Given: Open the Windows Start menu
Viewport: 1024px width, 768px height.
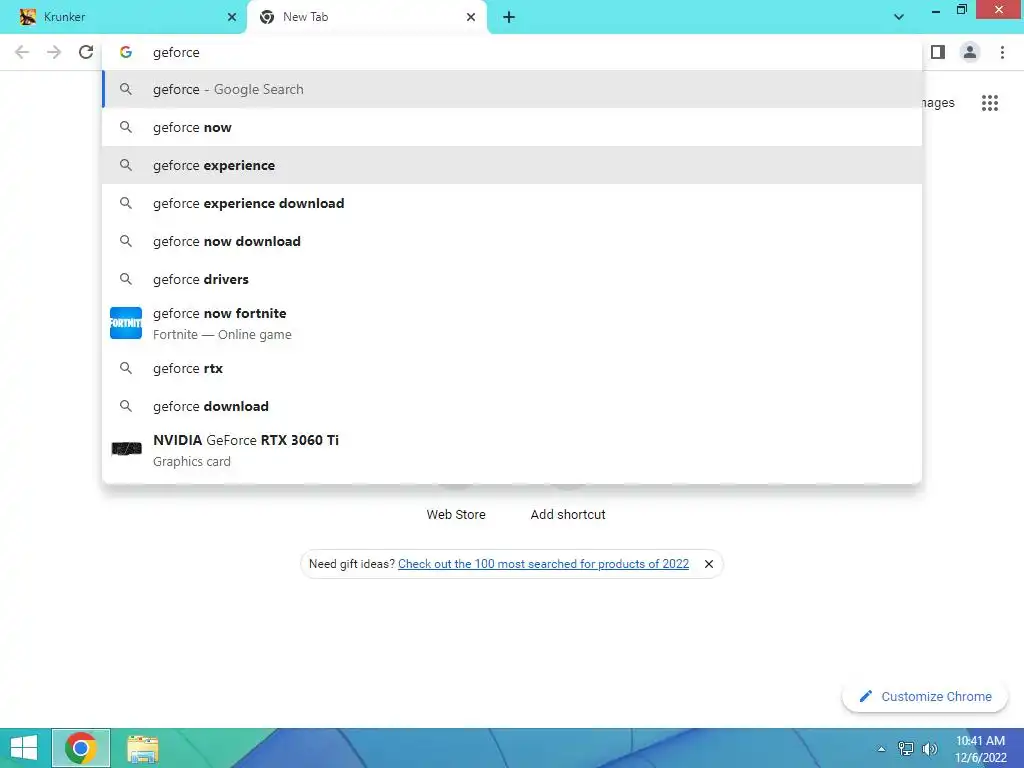Looking at the screenshot, I should (24, 748).
